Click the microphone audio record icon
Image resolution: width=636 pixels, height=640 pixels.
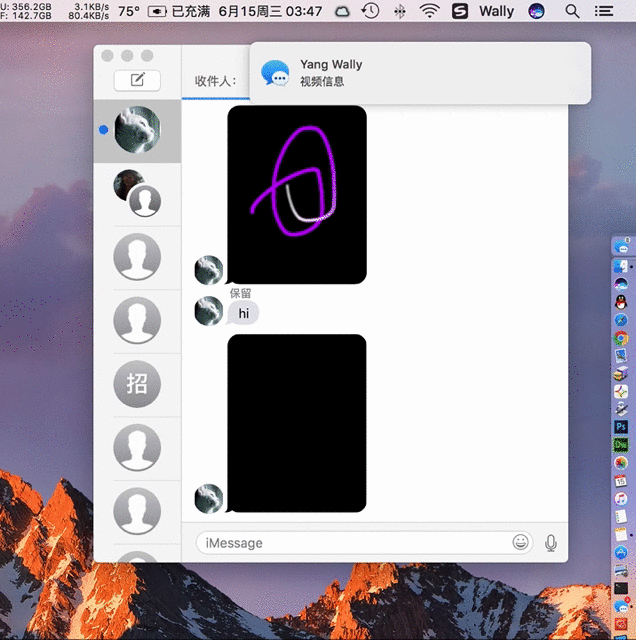click(x=551, y=543)
